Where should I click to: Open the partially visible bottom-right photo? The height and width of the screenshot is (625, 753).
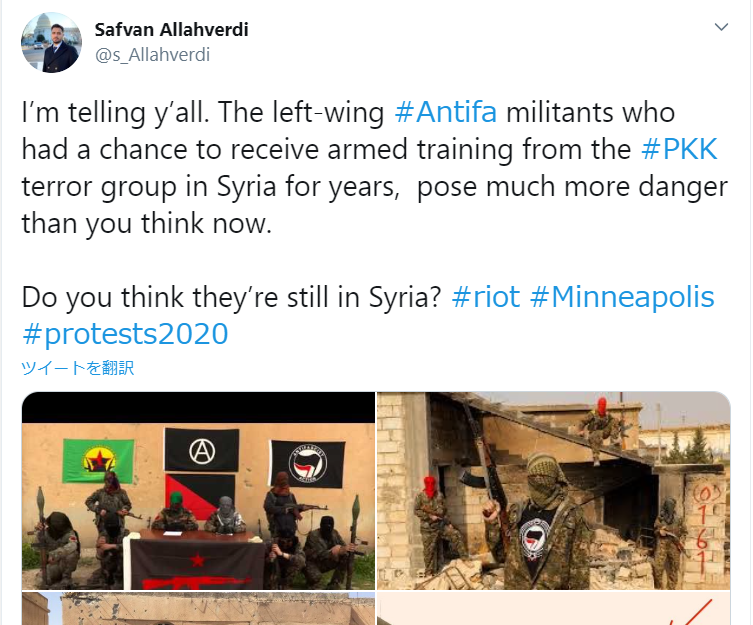pyautogui.click(x=554, y=609)
